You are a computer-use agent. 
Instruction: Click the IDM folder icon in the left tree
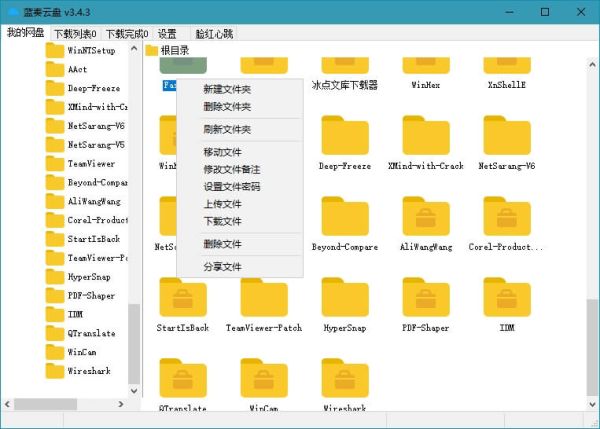(55, 314)
